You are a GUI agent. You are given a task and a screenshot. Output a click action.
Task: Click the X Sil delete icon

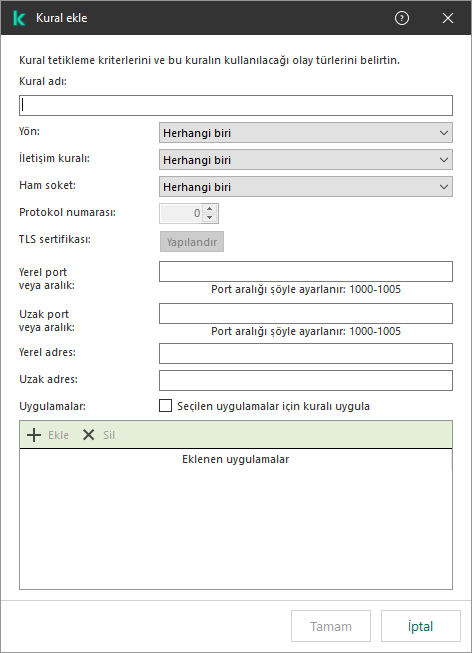tap(88, 435)
